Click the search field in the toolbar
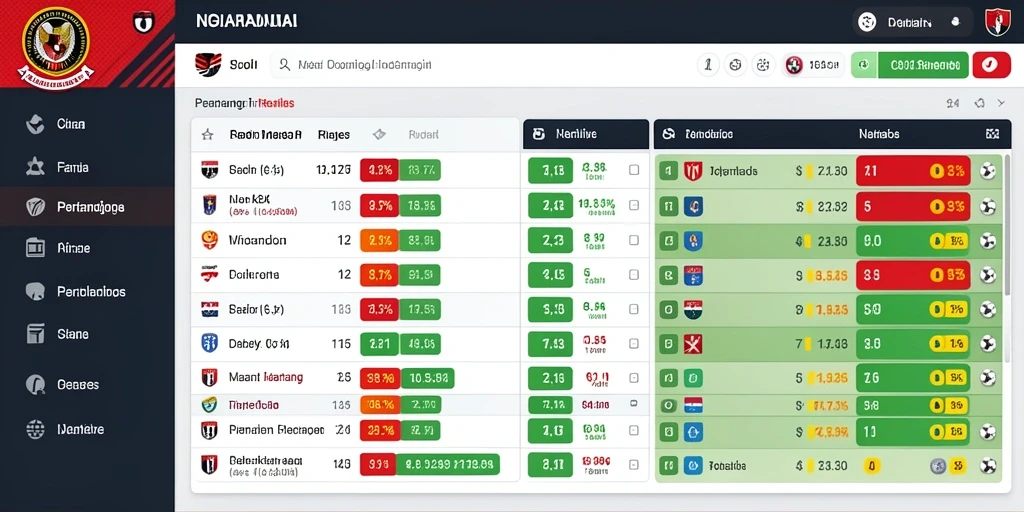 [x=480, y=65]
